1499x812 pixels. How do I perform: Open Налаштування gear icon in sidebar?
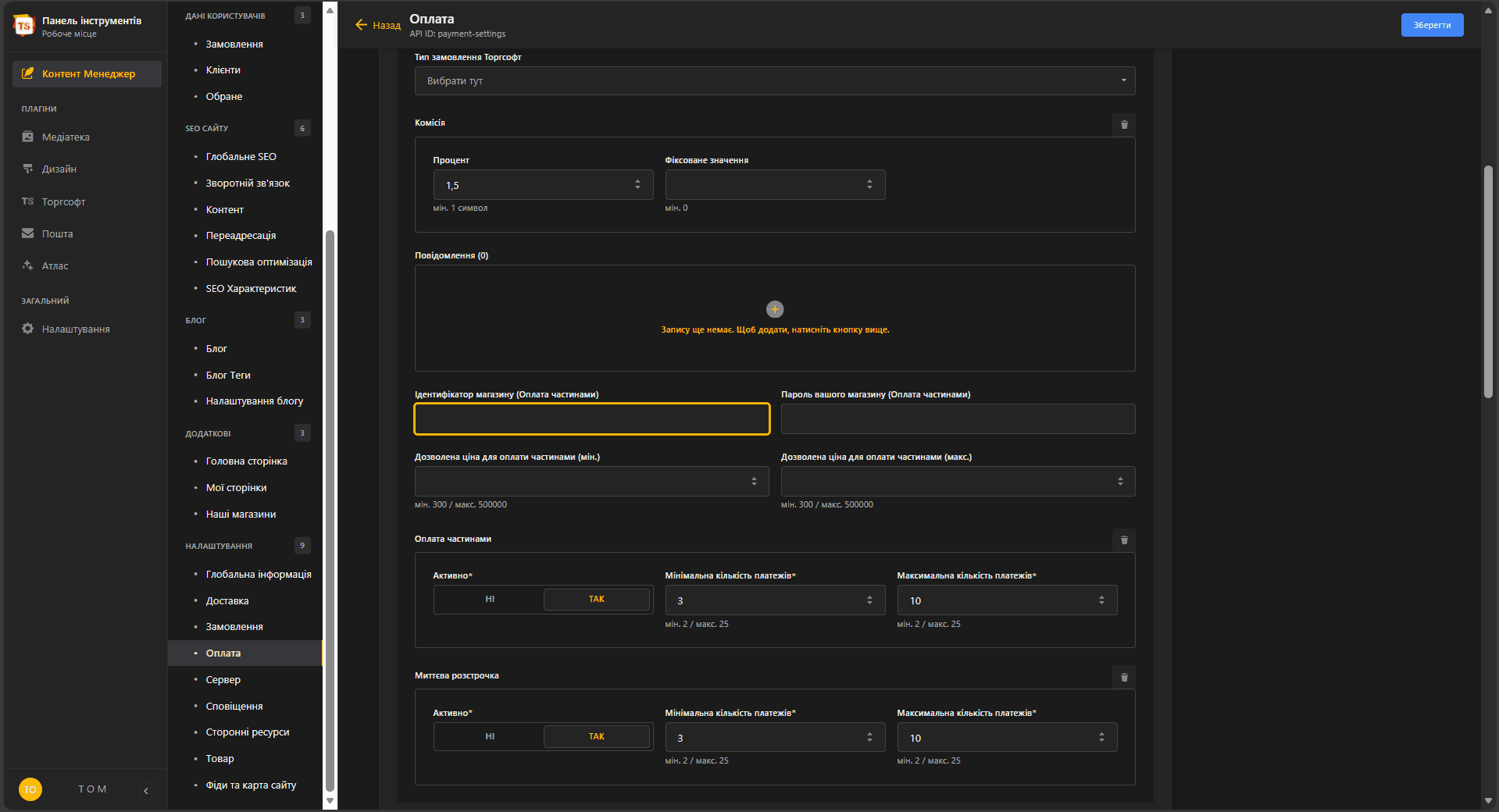tap(28, 329)
